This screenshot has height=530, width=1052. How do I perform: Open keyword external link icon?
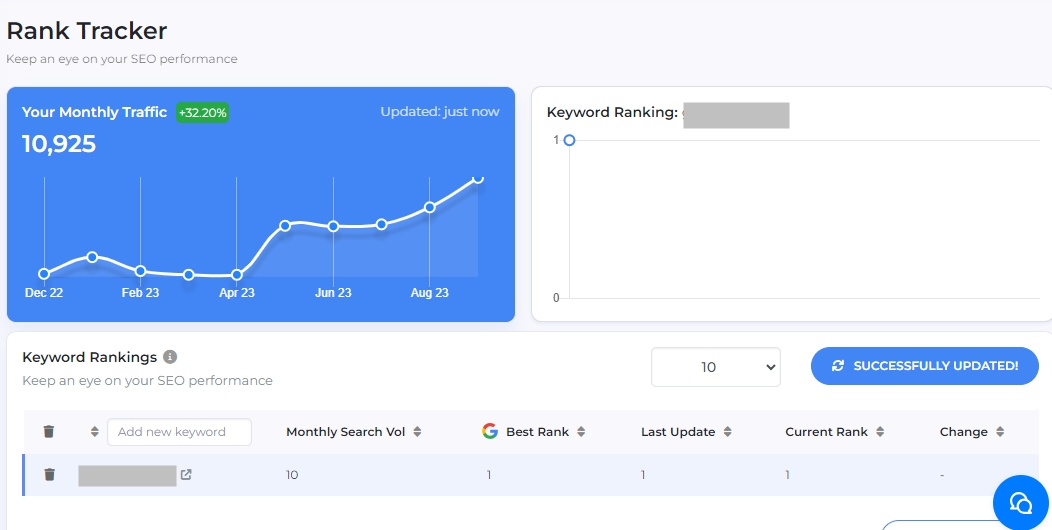pos(187,474)
